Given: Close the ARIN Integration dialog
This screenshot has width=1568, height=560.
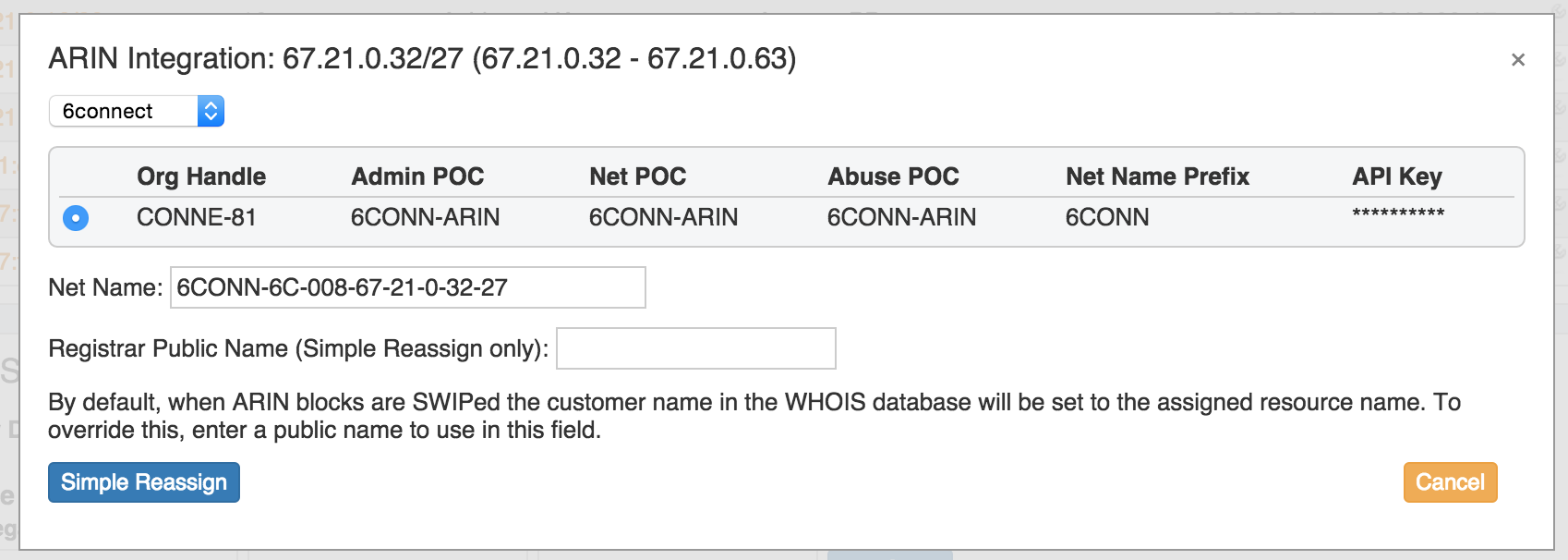Looking at the screenshot, I should pos(1517,60).
